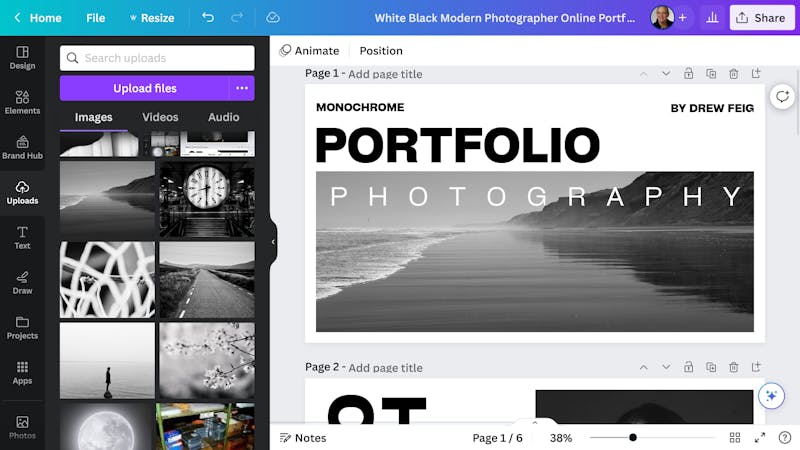
Task: Undo the last action
Action: point(208,18)
